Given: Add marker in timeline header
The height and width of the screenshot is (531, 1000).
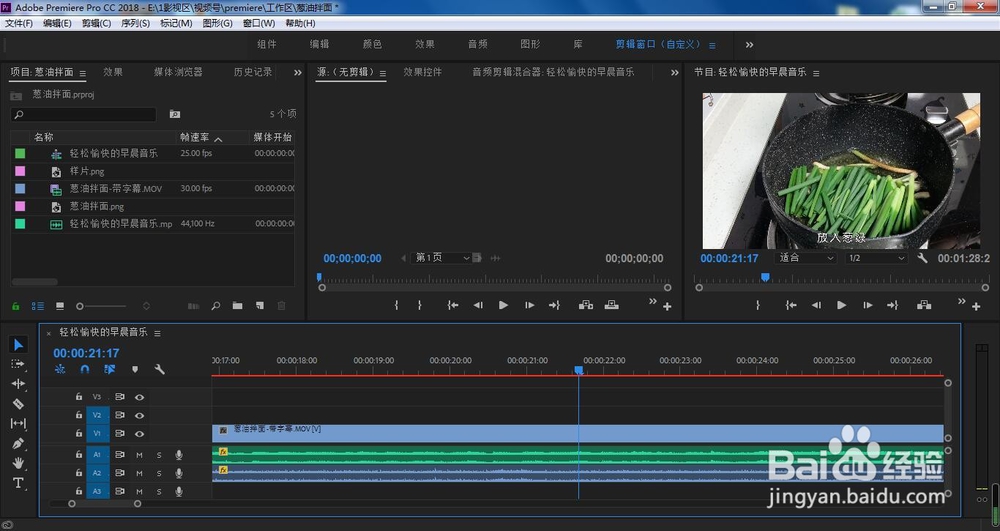Looking at the screenshot, I should tap(135, 369).
